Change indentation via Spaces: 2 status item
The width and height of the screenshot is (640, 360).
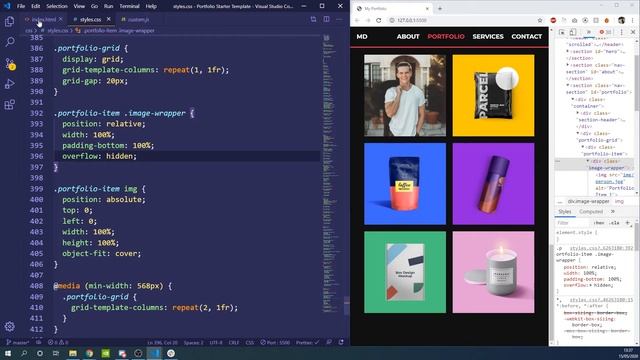[193, 342]
